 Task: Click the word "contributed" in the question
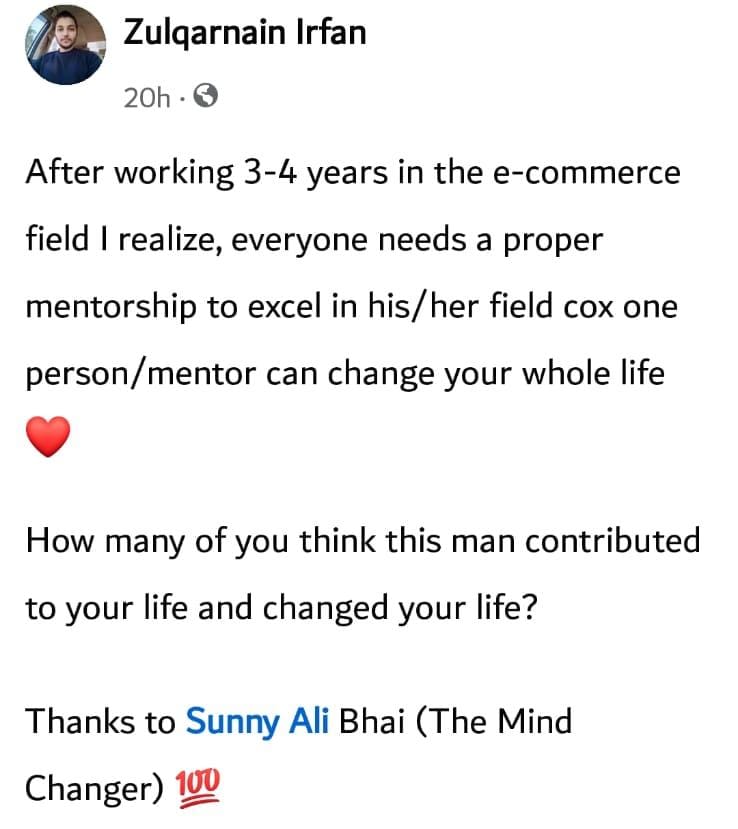coord(612,540)
